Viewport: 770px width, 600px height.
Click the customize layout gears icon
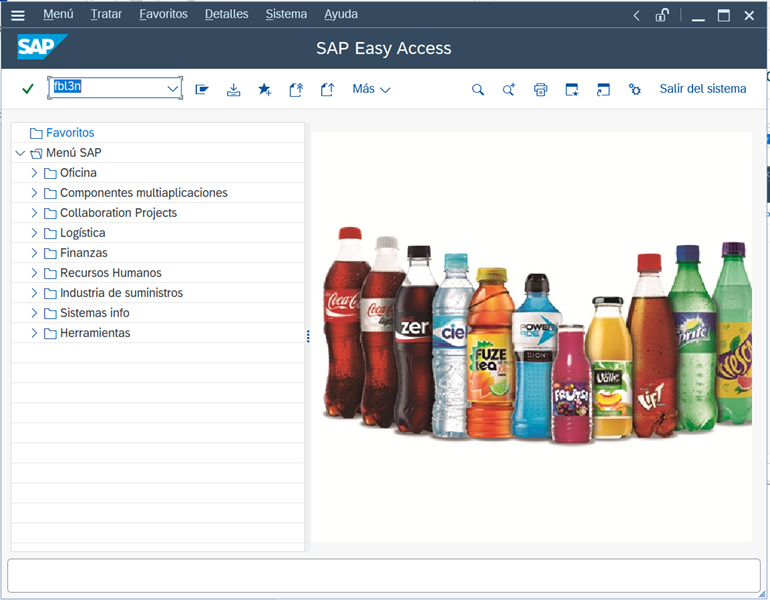[x=634, y=89]
